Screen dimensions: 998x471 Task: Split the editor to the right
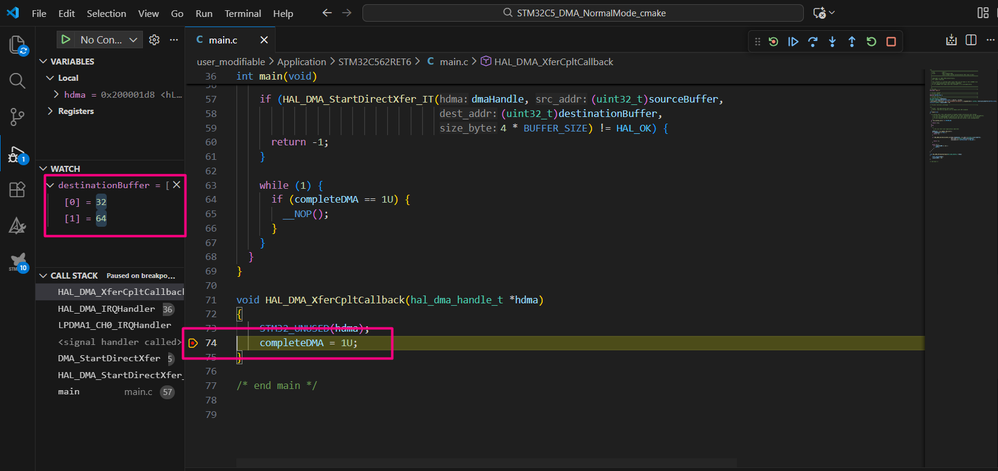(971, 40)
